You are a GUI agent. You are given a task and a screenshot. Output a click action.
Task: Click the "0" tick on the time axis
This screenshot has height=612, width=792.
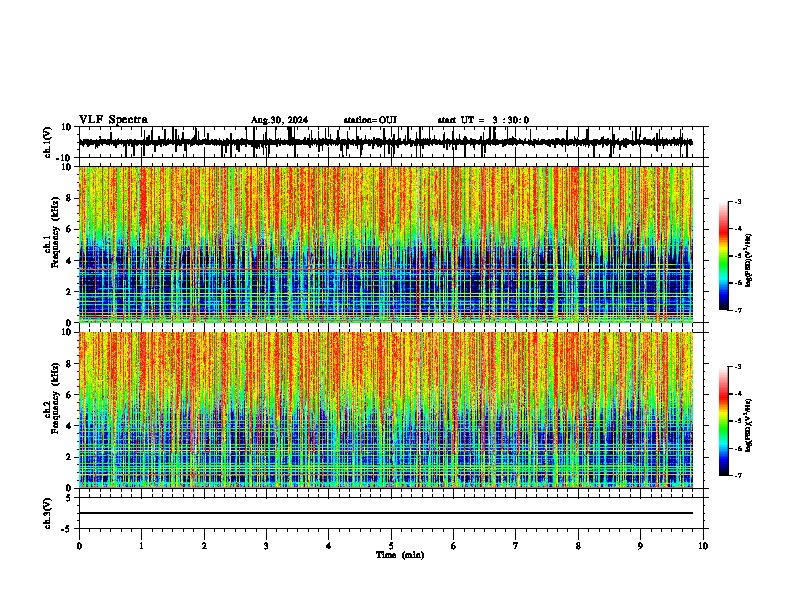79,546
